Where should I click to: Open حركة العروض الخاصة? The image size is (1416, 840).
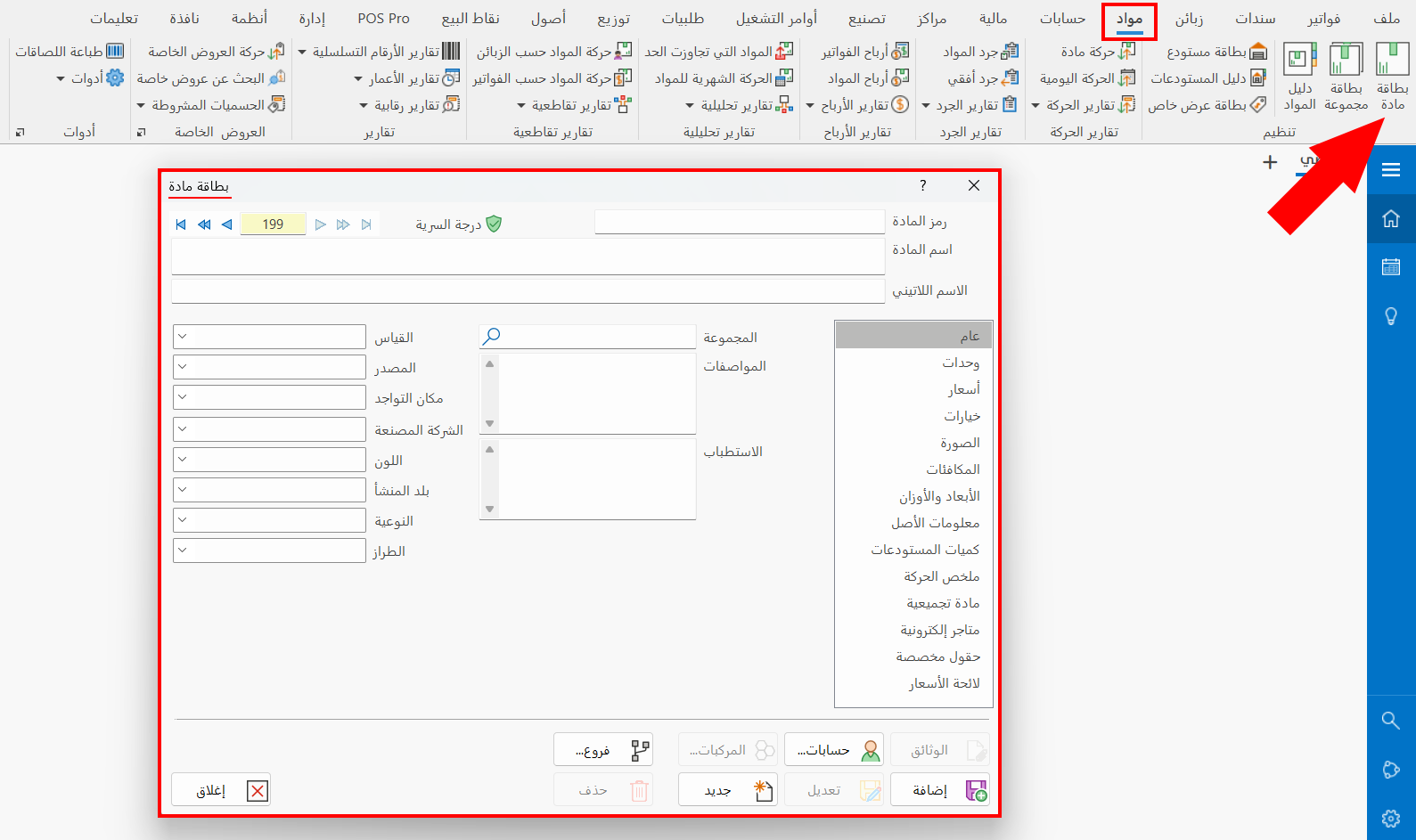coord(217,52)
